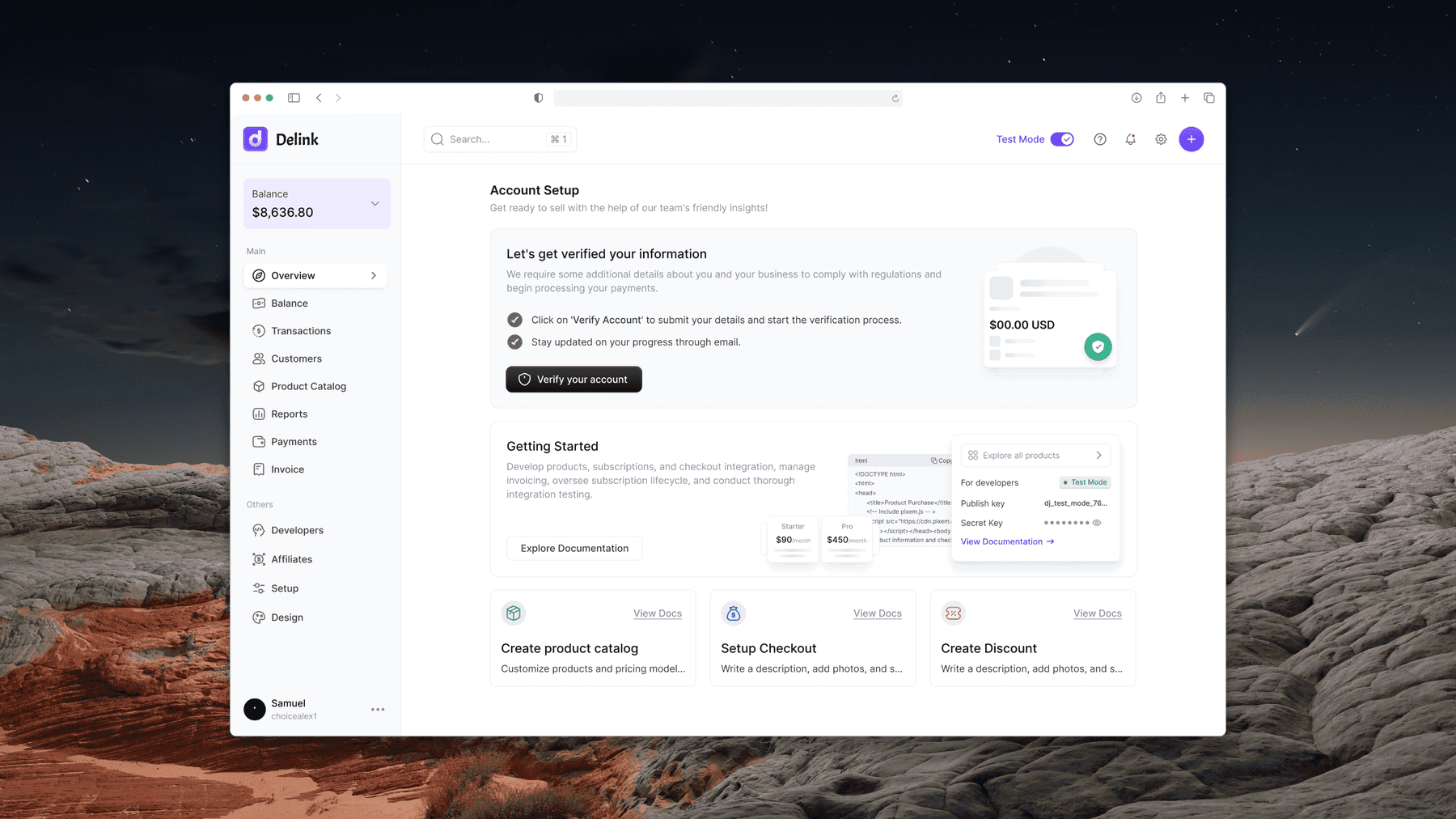Expand the Balance dropdown chevron
The width and height of the screenshot is (1456, 819).
tap(375, 204)
